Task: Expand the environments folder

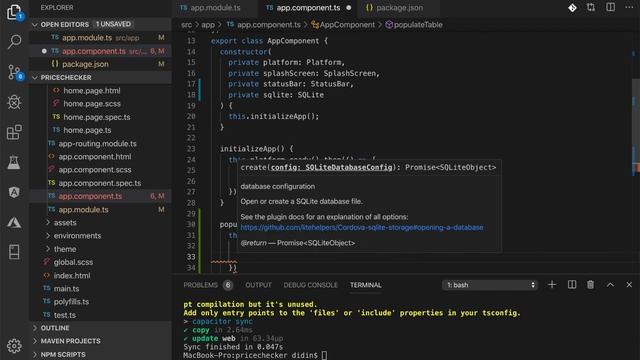Action: click(x=77, y=236)
